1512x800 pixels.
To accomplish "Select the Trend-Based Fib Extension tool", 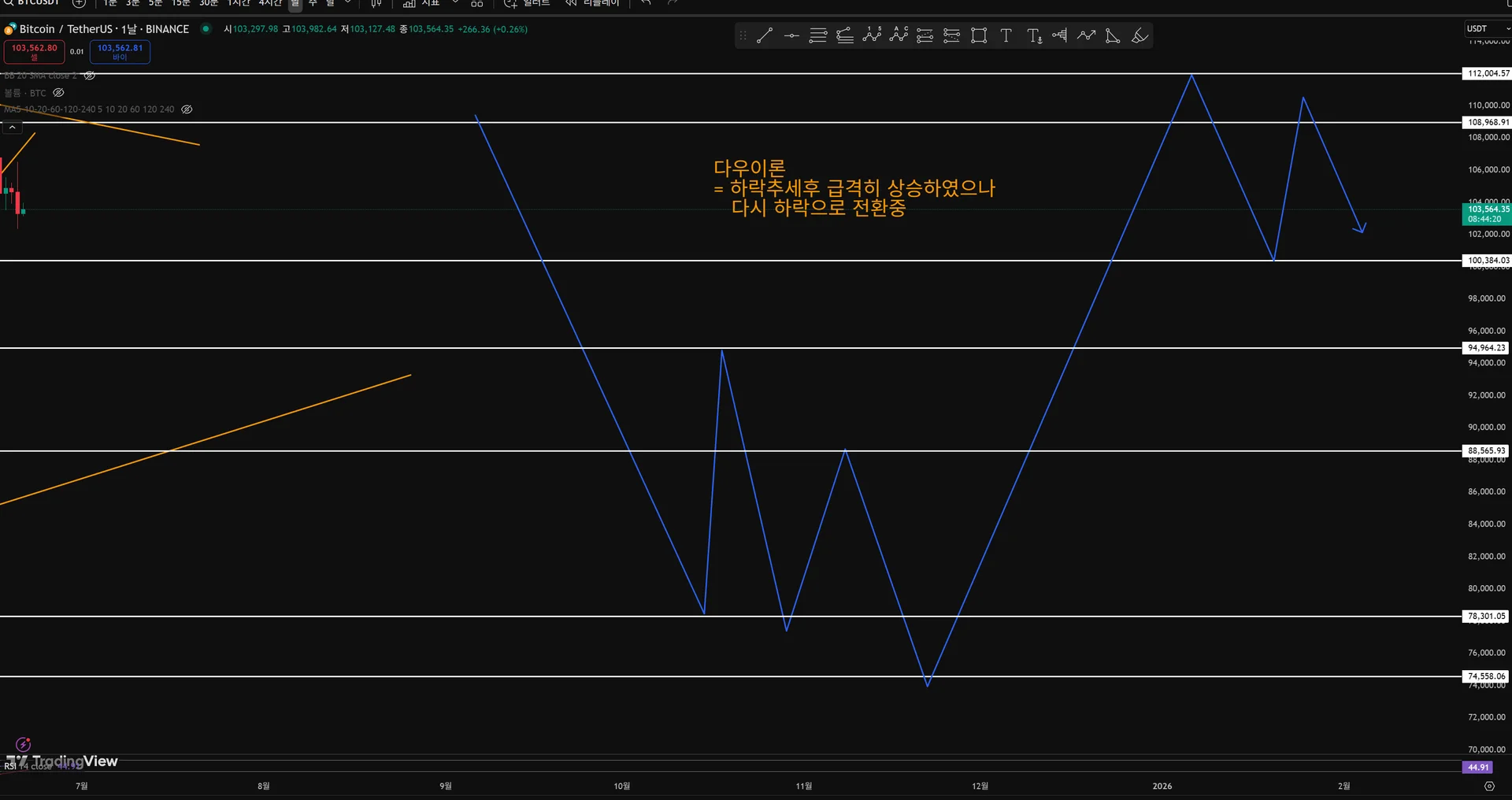I will coord(845,35).
